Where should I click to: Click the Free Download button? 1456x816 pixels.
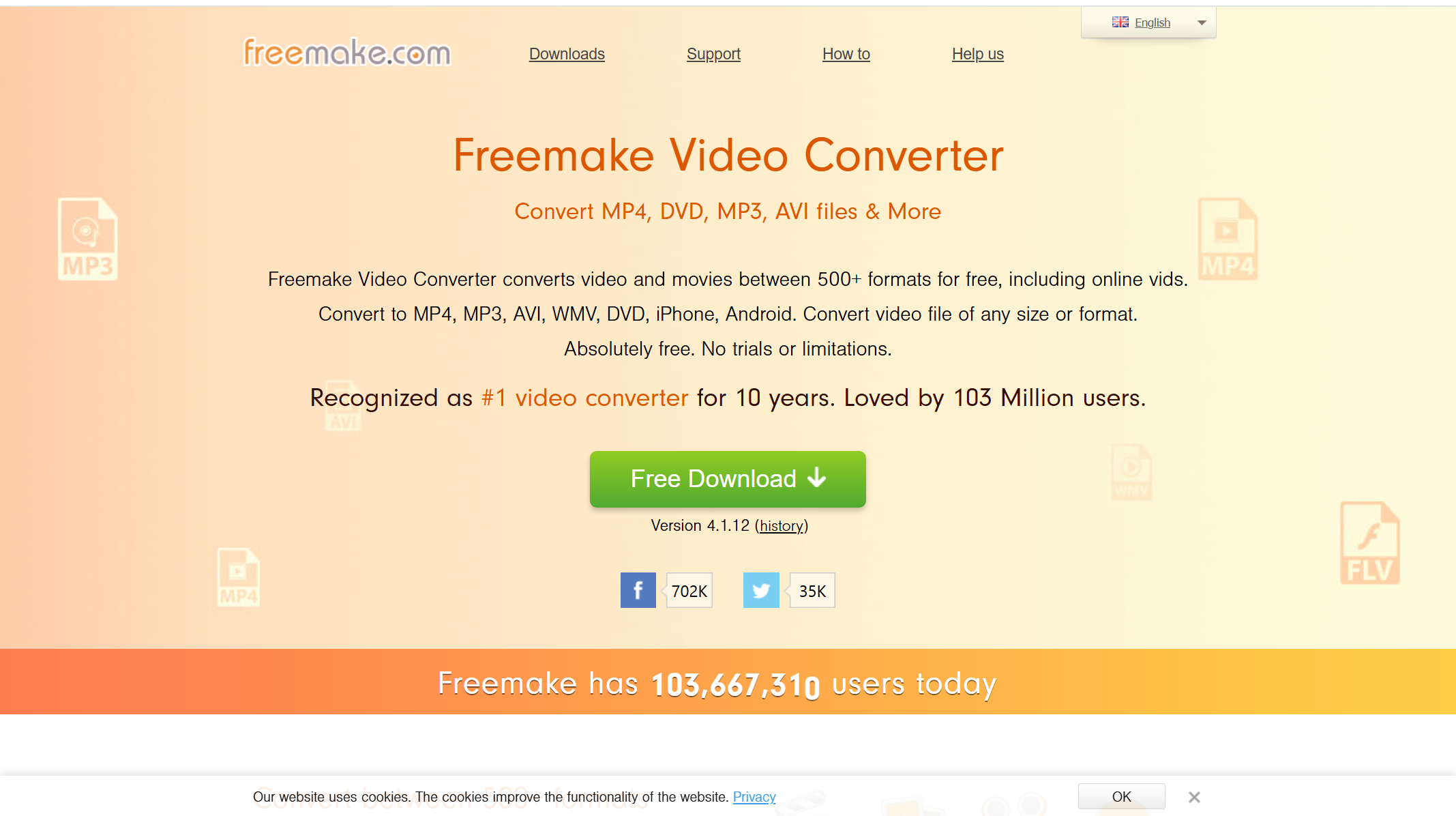pos(728,479)
